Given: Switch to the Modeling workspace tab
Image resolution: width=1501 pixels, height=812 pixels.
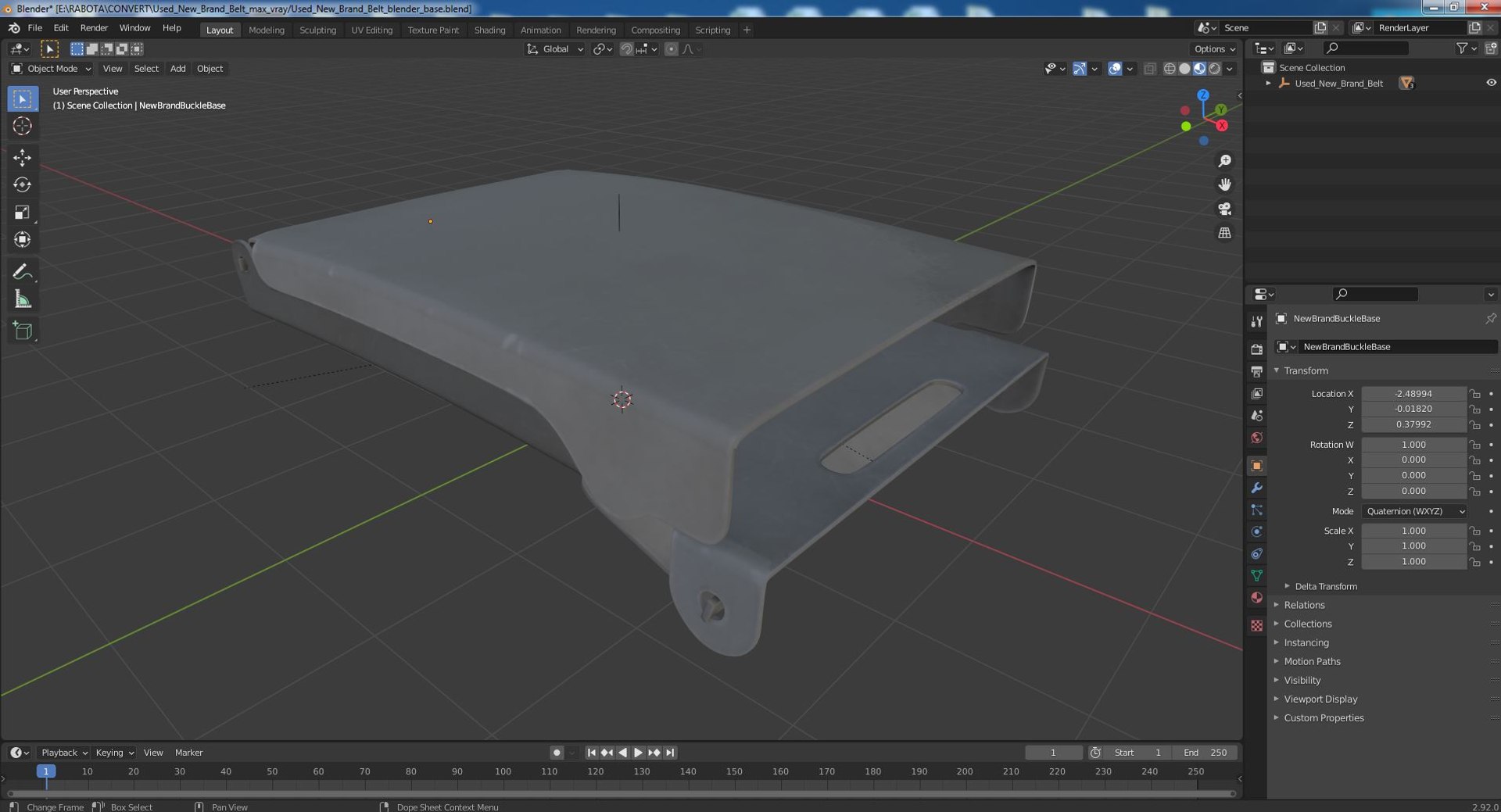Looking at the screenshot, I should pos(267,30).
